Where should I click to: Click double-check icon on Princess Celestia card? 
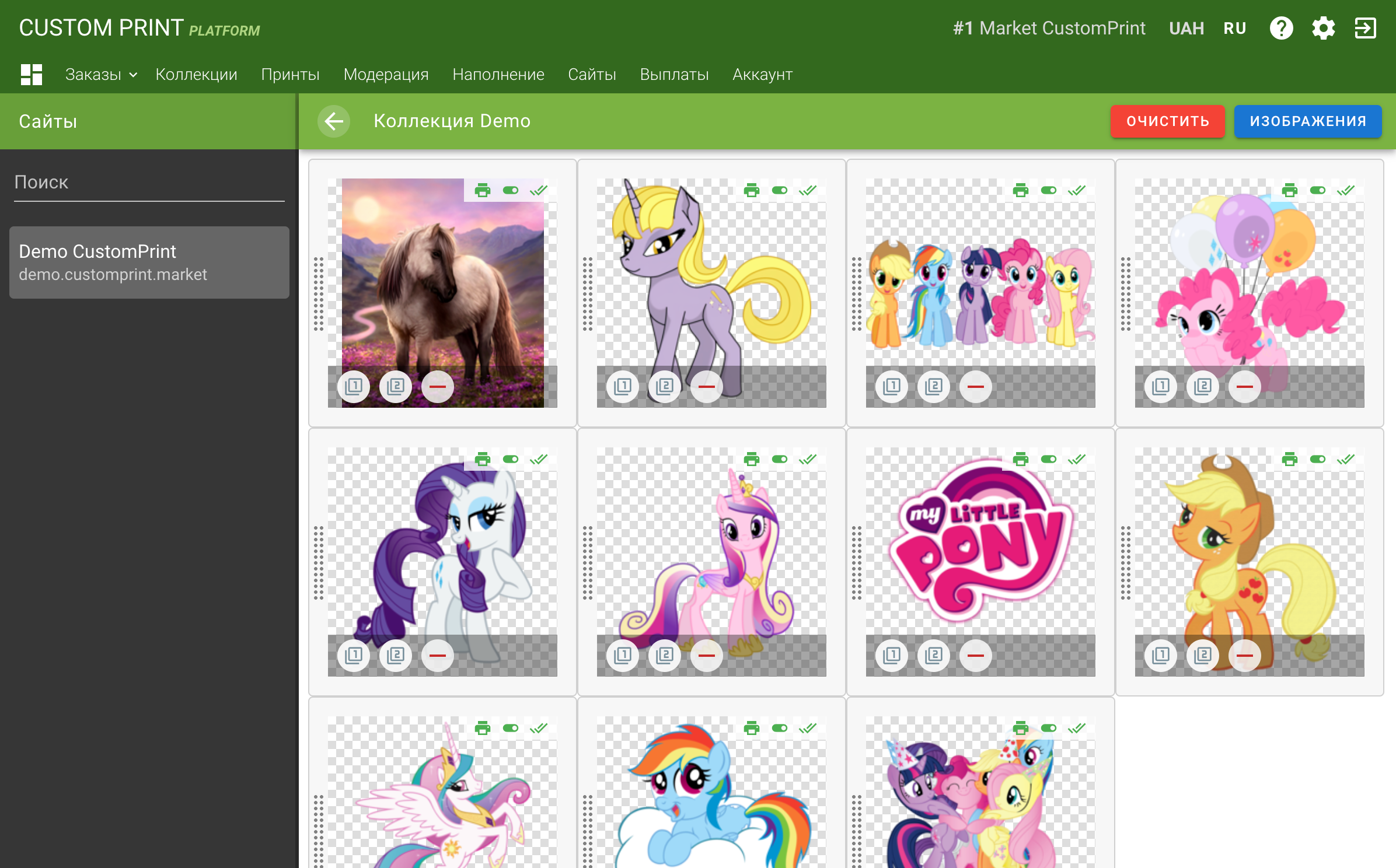(539, 728)
